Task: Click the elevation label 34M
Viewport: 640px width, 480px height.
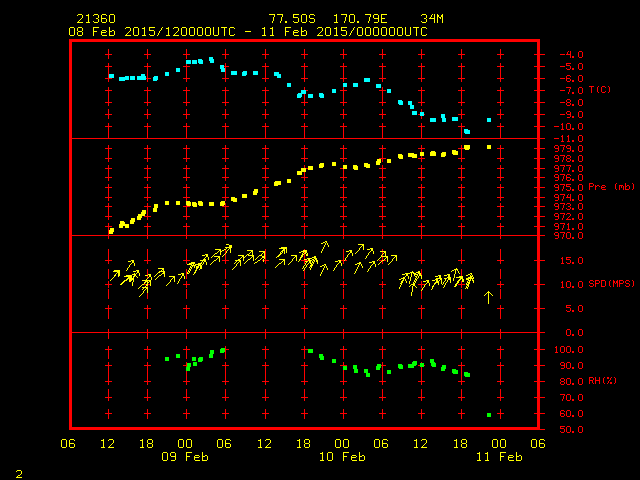Action: point(432,19)
